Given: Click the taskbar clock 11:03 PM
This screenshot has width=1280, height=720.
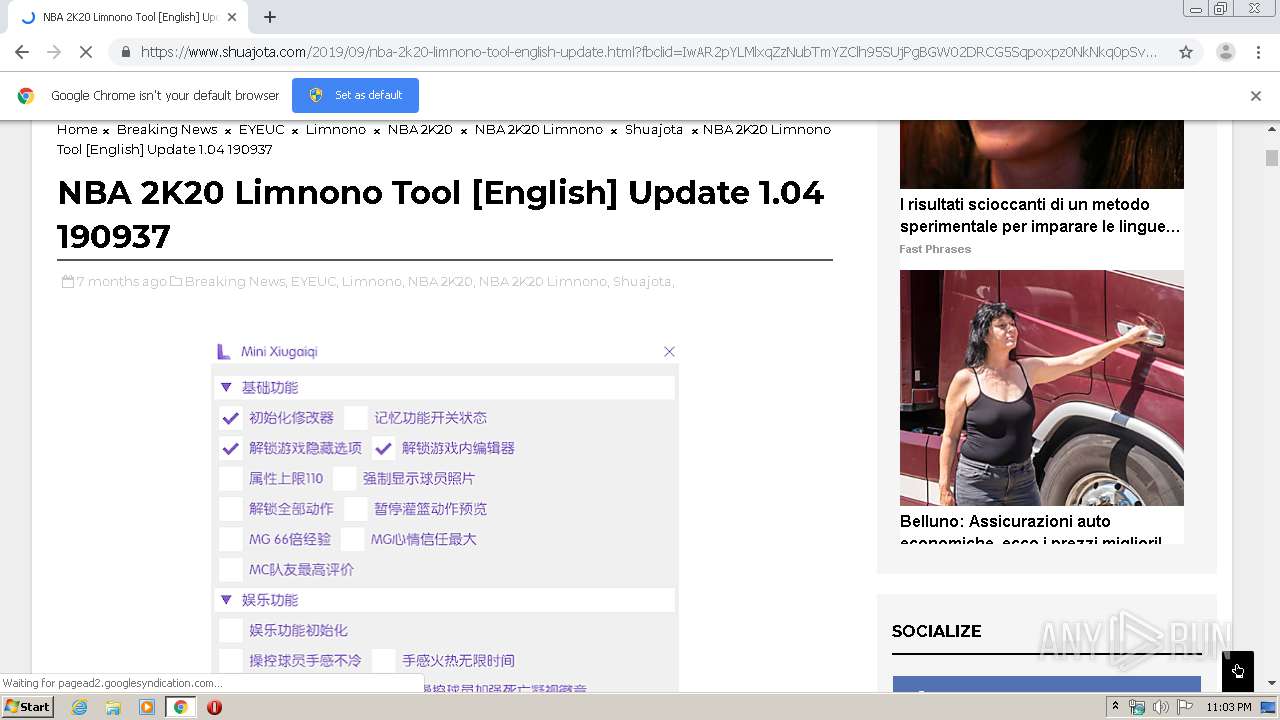Looking at the screenshot, I should coord(1229,707).
